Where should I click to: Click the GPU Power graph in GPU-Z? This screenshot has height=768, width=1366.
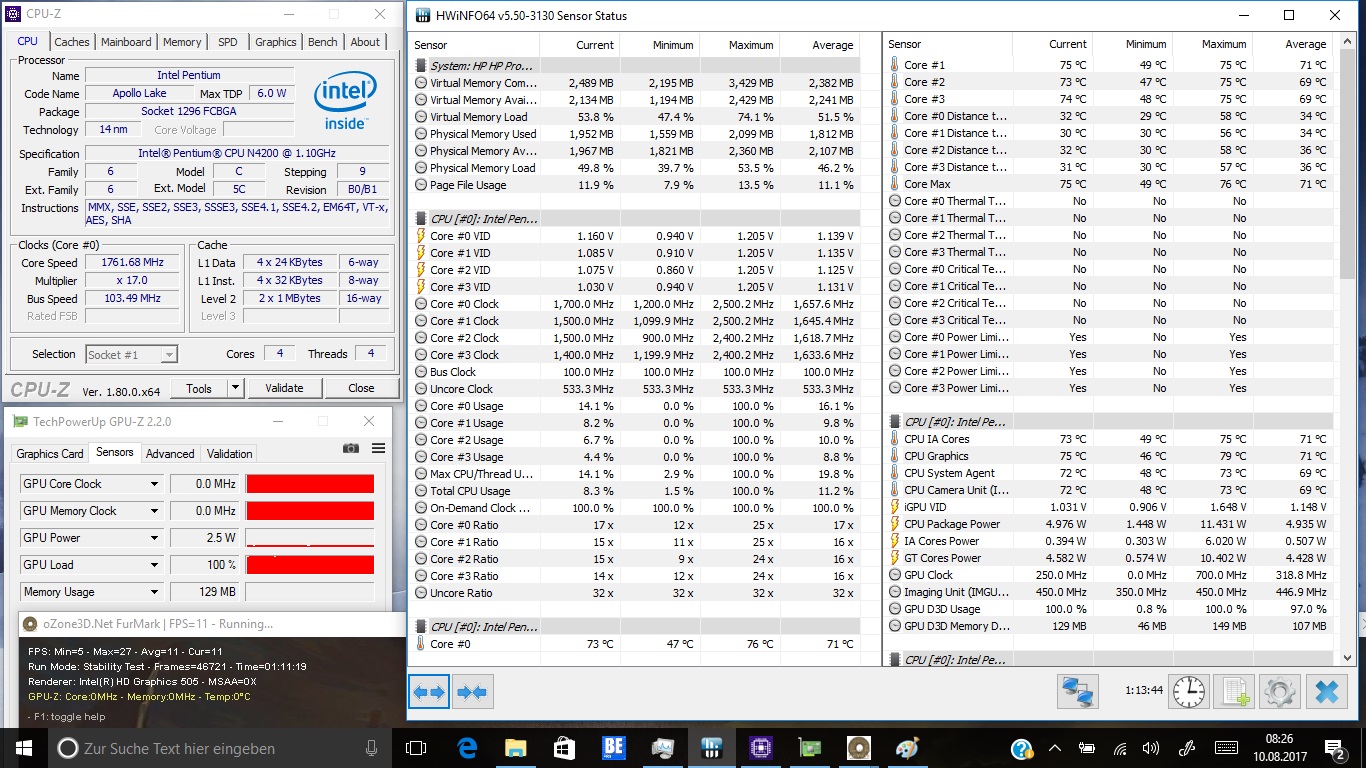(x=310, y=538)
